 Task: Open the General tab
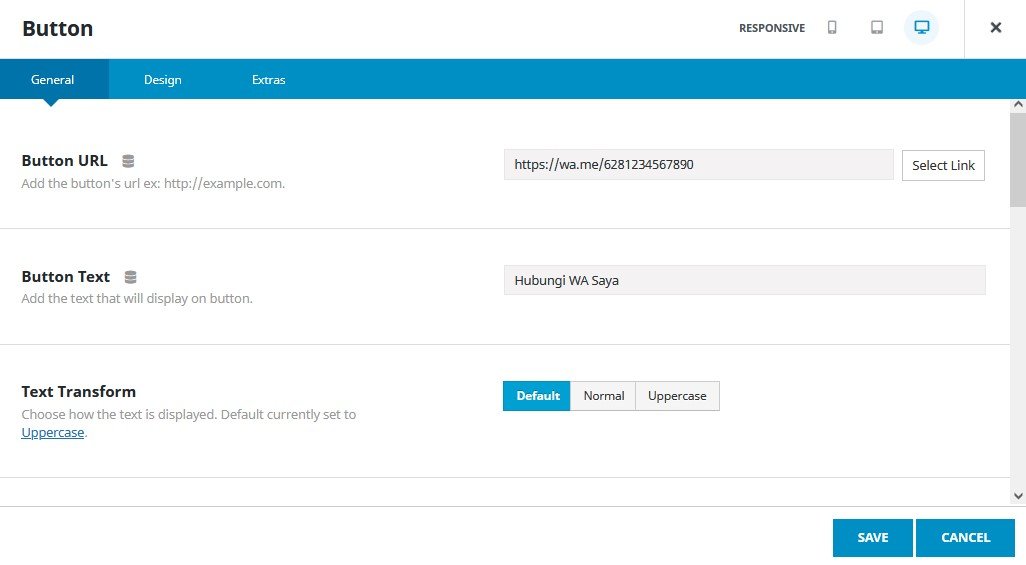pyautogui.click(x=53, y=80)
